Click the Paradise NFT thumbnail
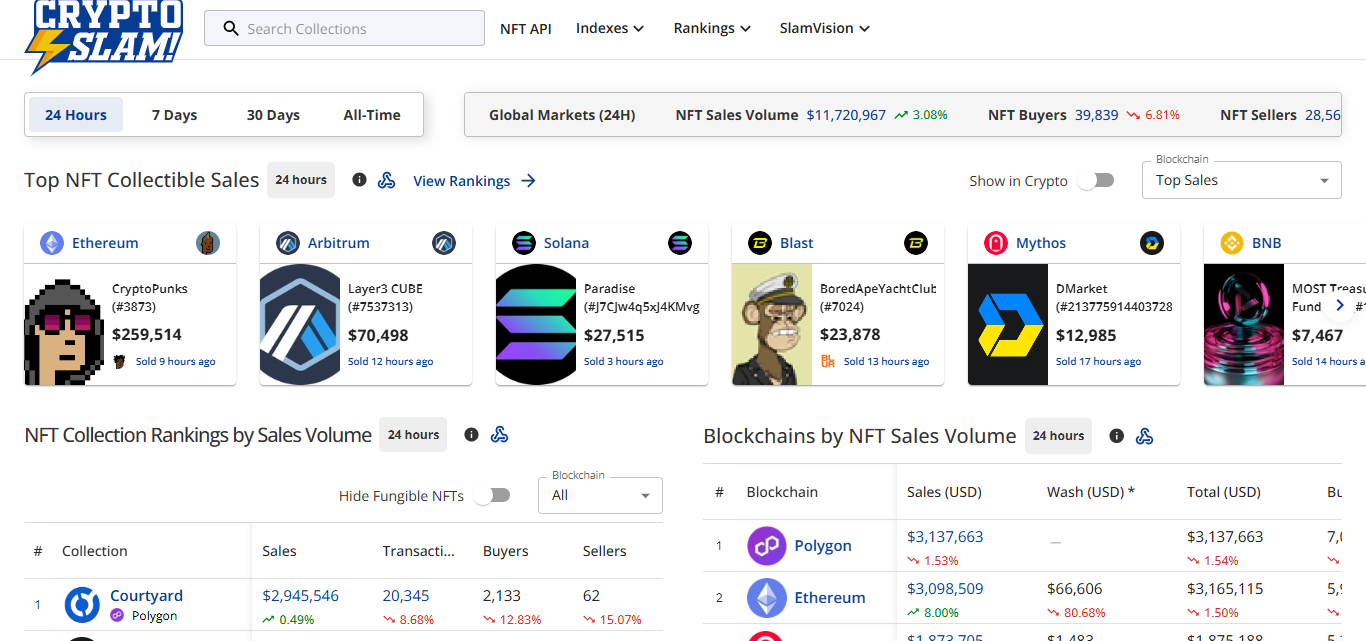1366x641 pixels. click(x=537, y=325)
